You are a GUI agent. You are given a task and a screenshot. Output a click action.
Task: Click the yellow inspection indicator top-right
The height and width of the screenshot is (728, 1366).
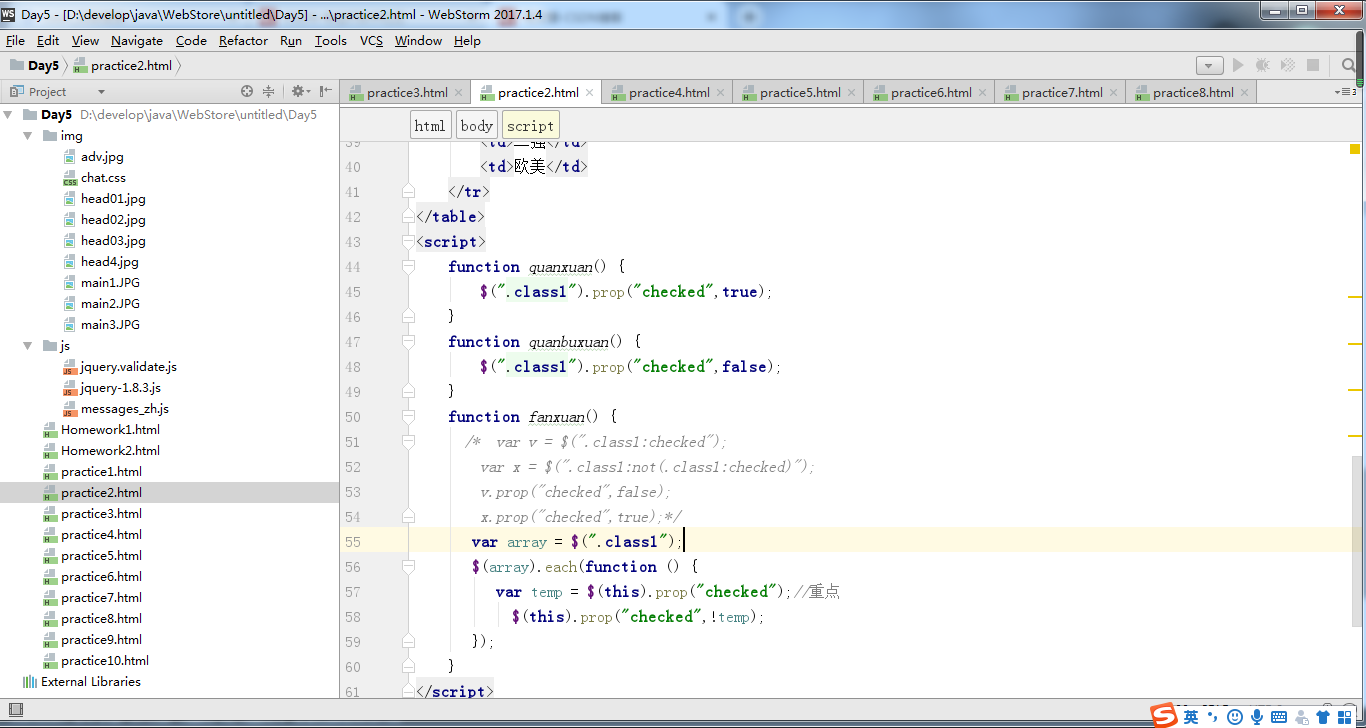click(1355, 149)
